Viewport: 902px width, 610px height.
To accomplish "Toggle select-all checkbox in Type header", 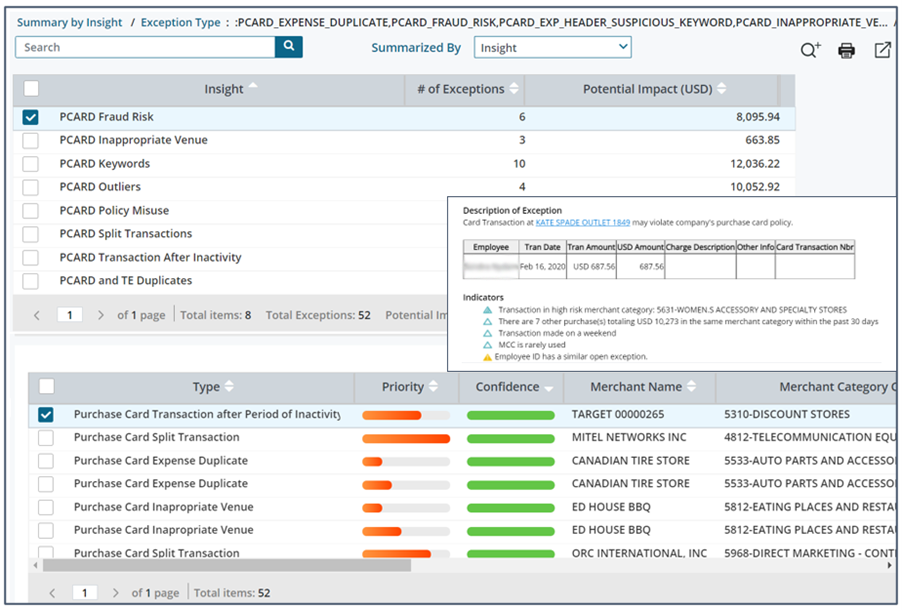I will click(47, 386).
